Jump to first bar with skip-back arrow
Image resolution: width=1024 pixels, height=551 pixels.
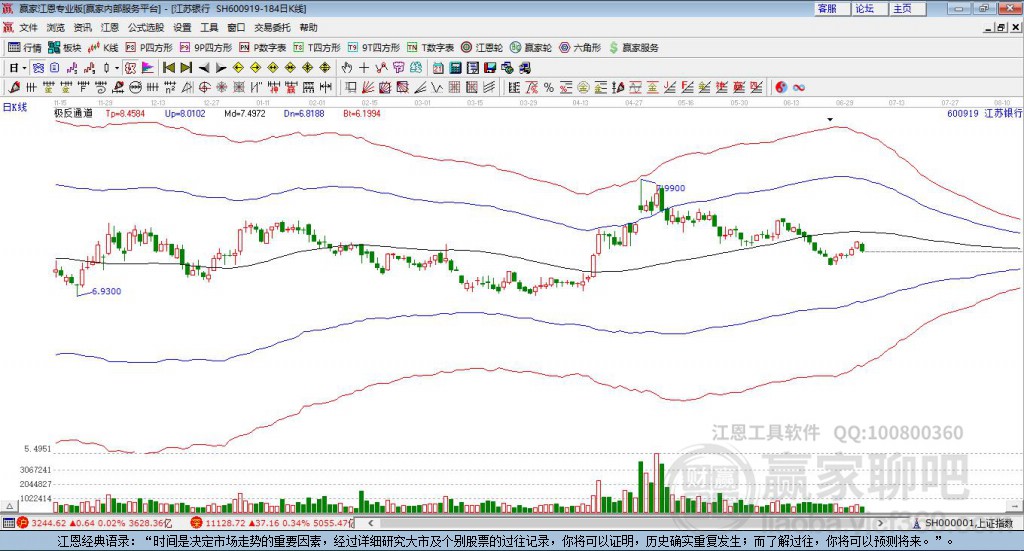(x=168, y=68)
